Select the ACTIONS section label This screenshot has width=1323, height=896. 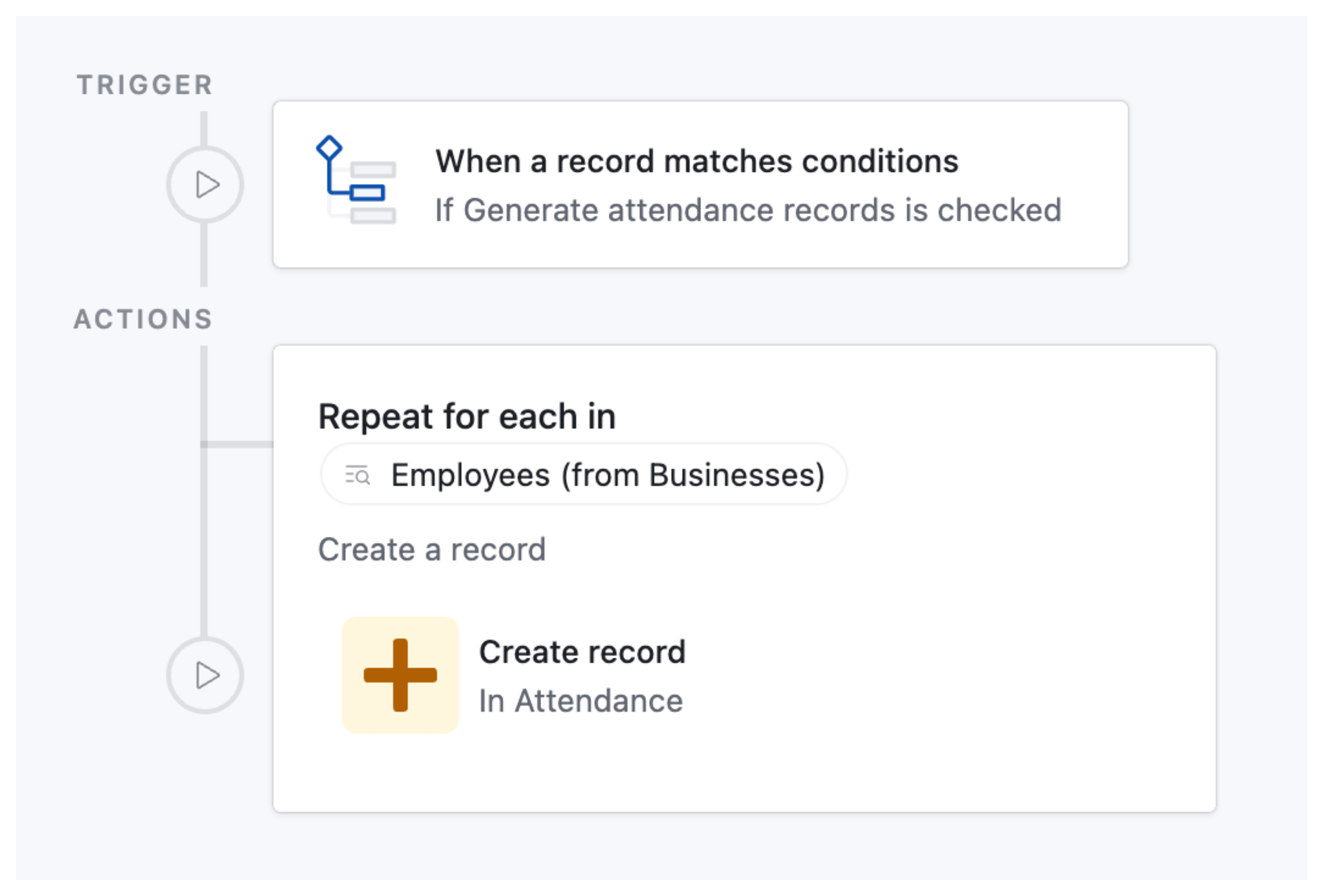click(143, 319)
